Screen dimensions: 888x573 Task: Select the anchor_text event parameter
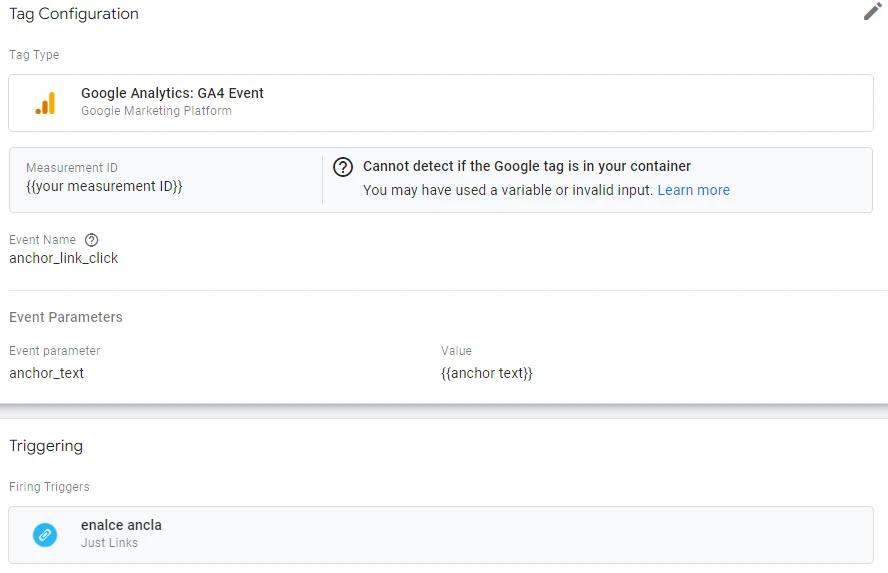coord(47,373)
